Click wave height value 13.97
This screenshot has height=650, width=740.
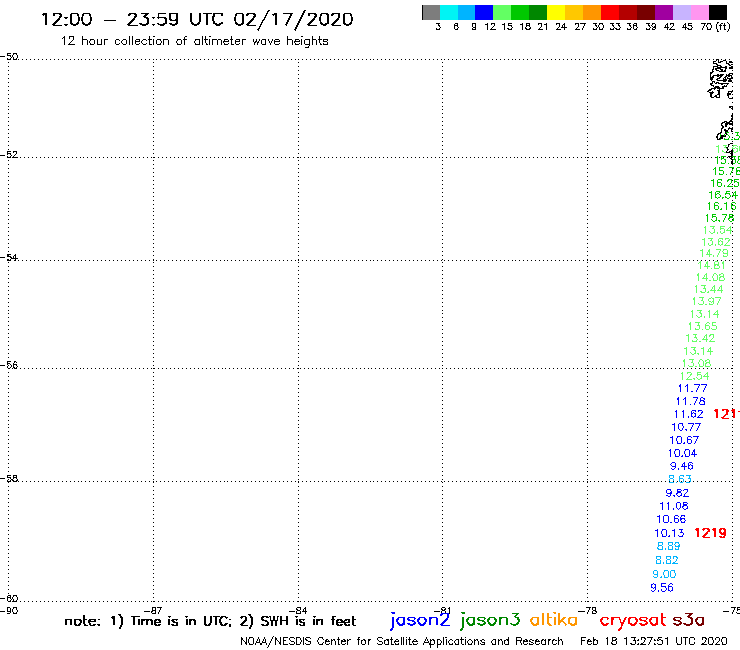[x=706, y=302]
